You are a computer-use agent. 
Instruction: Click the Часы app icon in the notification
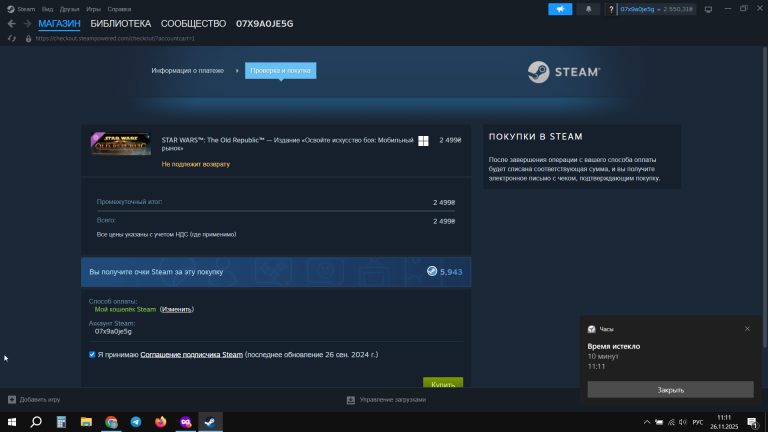(592, 329)
